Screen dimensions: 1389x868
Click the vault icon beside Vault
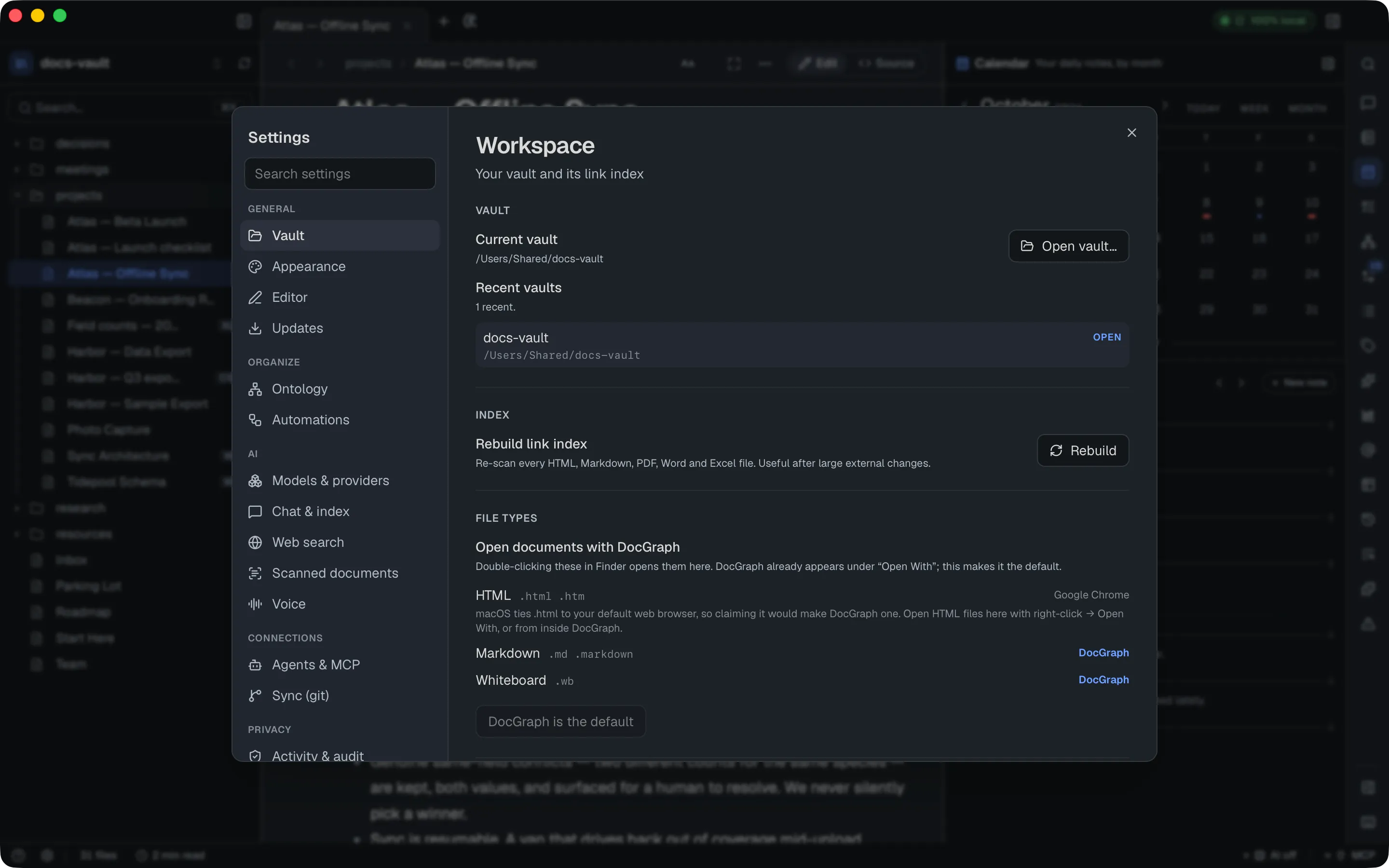(x=256, y=235)
